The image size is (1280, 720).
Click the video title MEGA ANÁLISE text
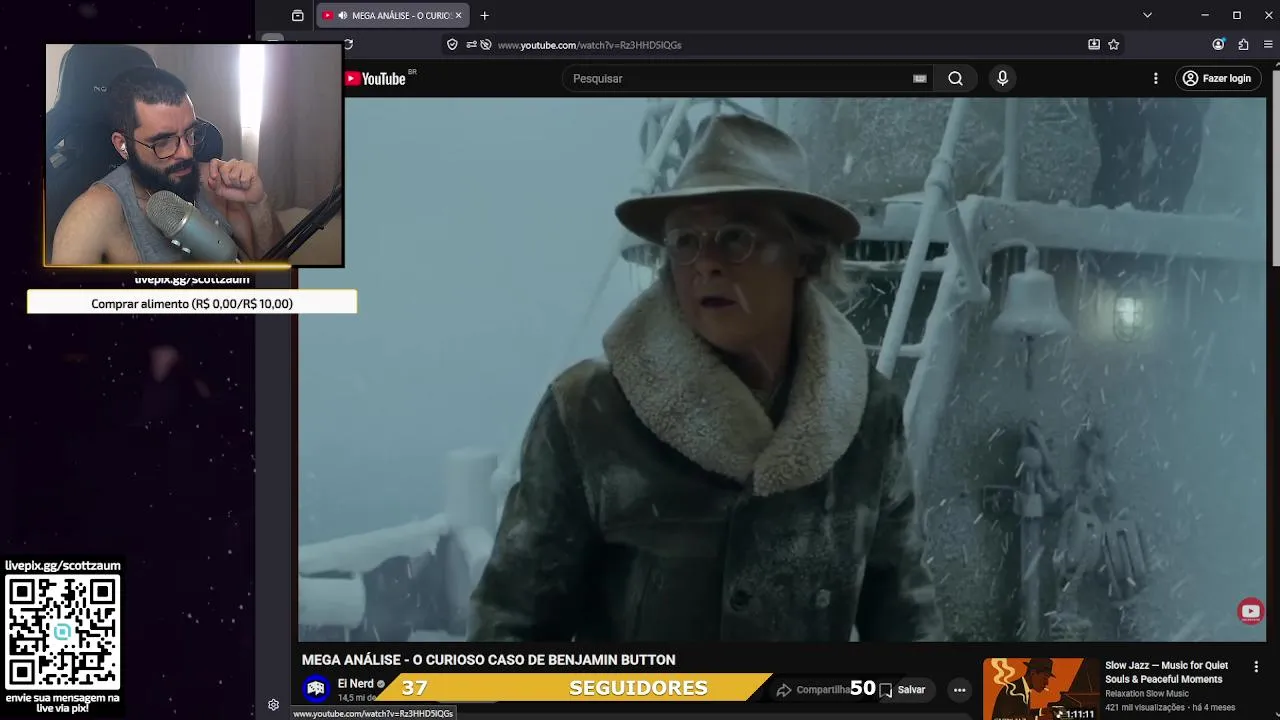pos(488,660)
